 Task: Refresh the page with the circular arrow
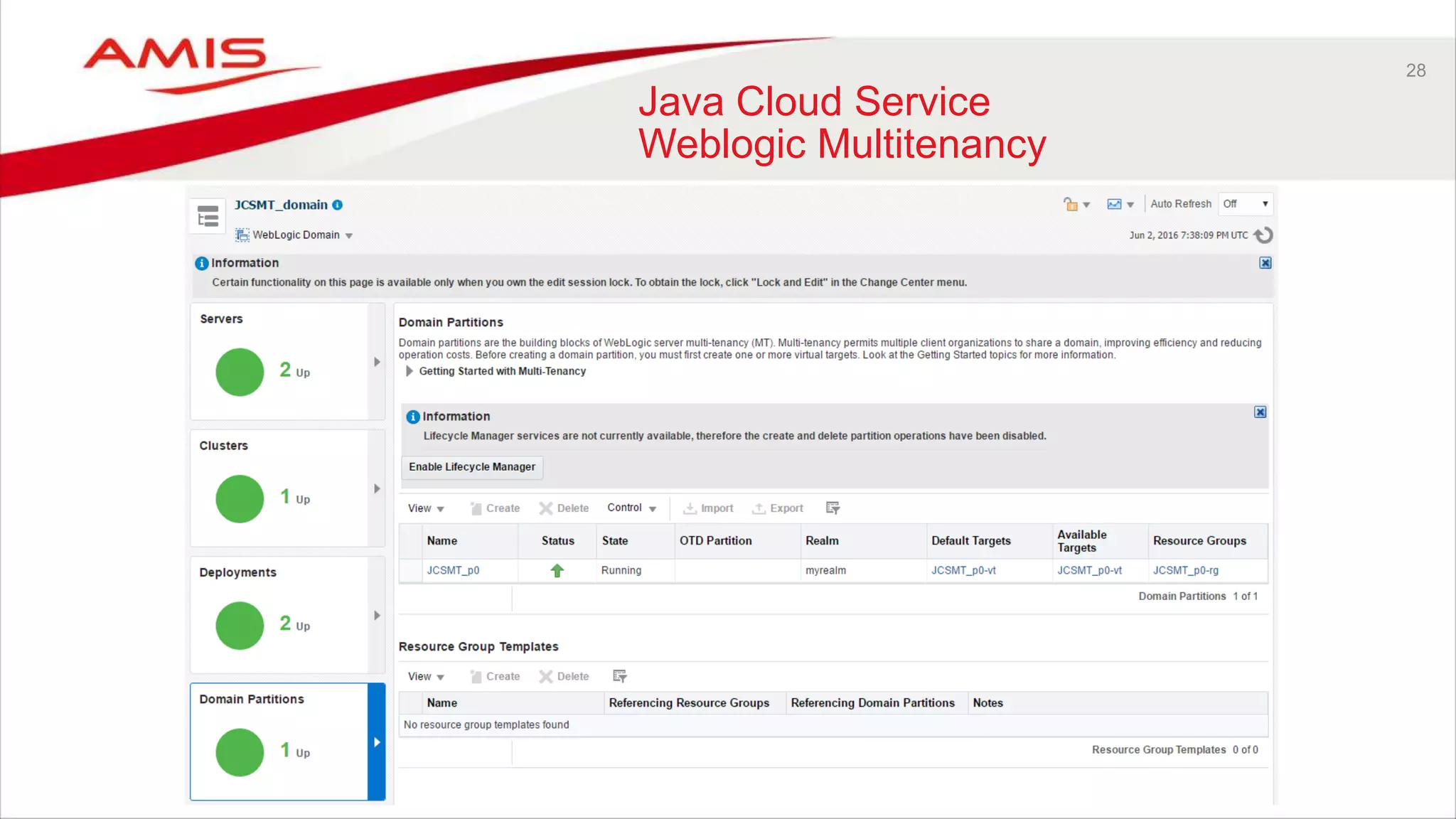[x=1263, y=235]
